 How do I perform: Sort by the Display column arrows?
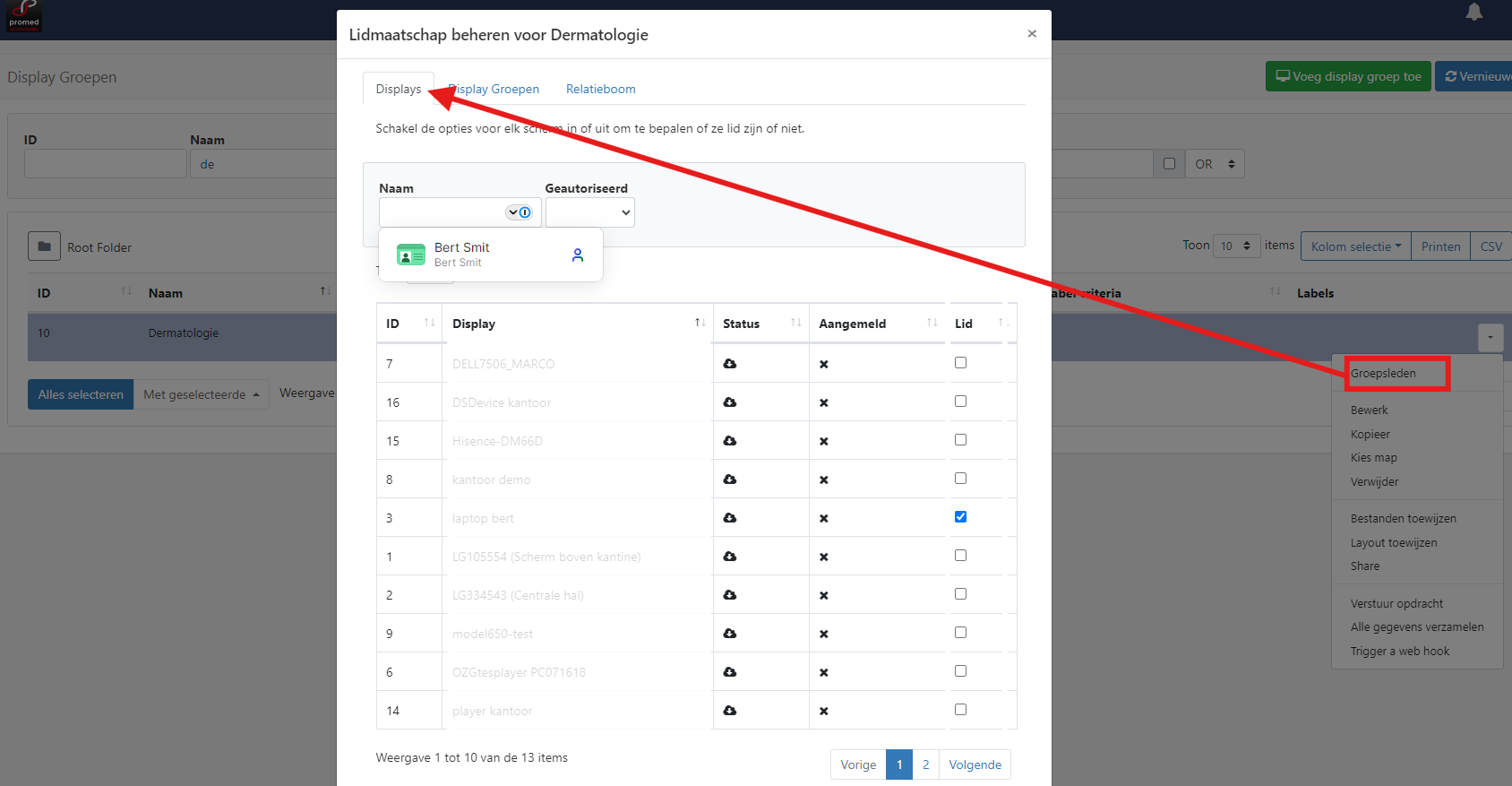(700, 323)
